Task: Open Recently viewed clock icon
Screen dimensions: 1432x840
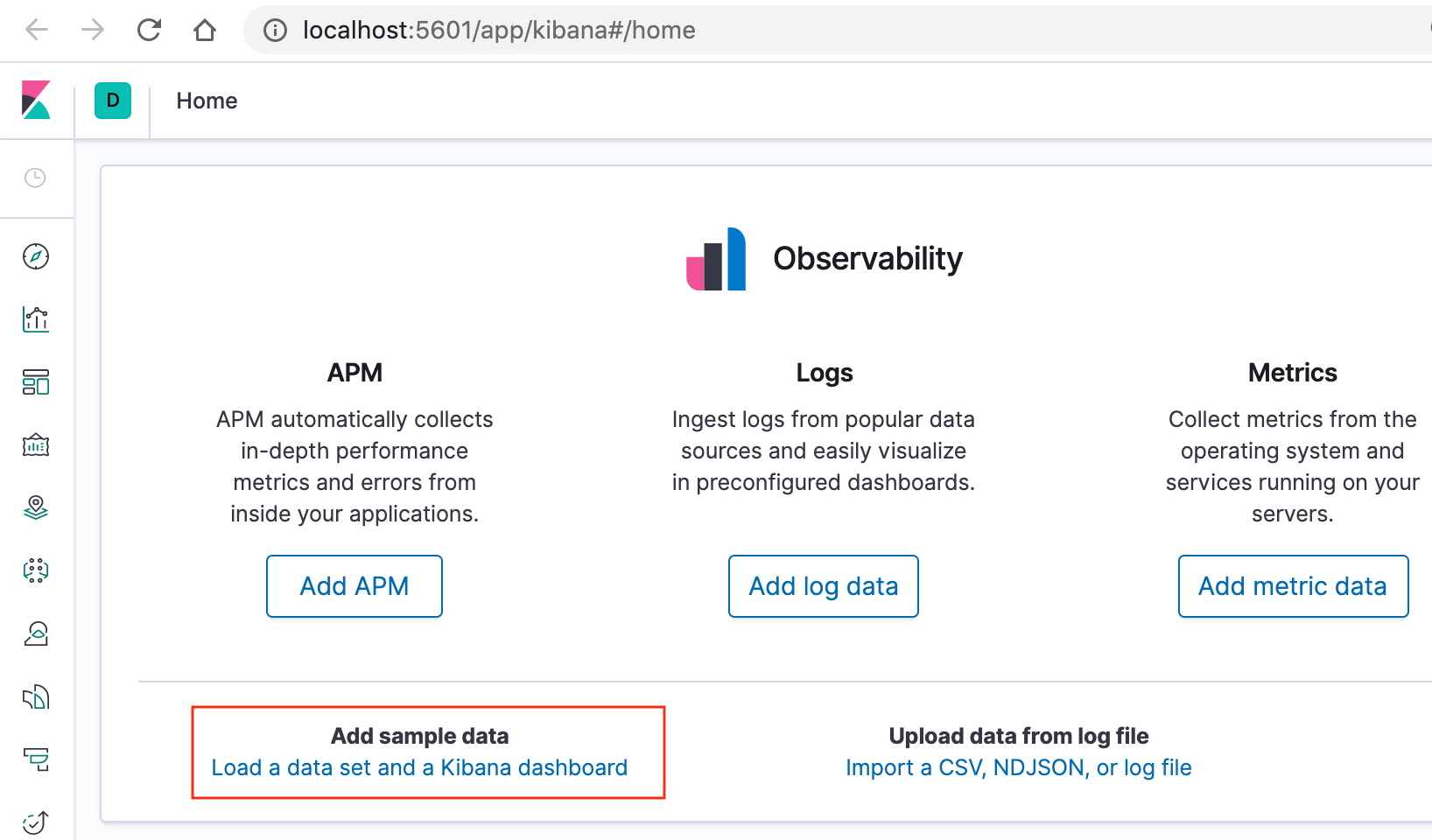Action: 35,178
